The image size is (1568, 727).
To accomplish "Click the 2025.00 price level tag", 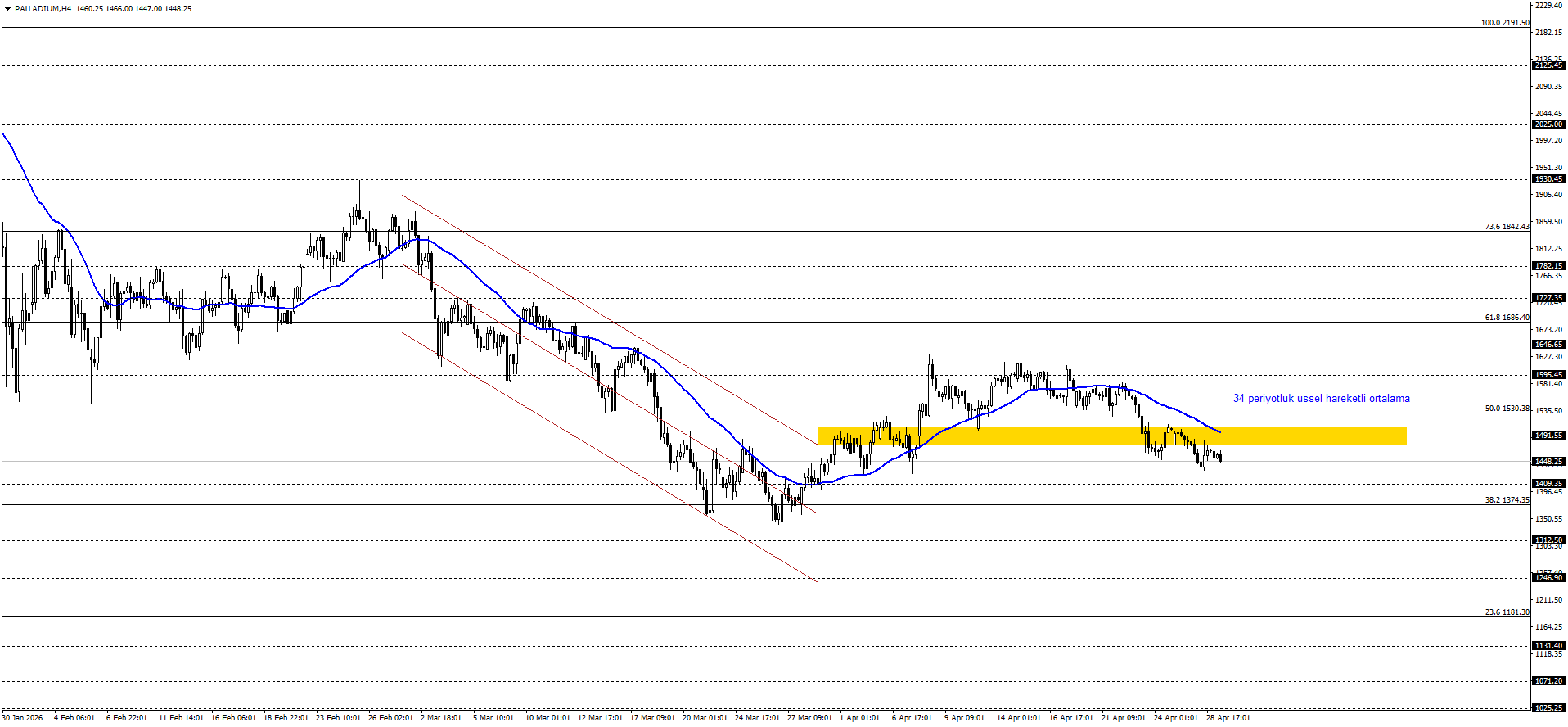I will [x=1548, y=124].
